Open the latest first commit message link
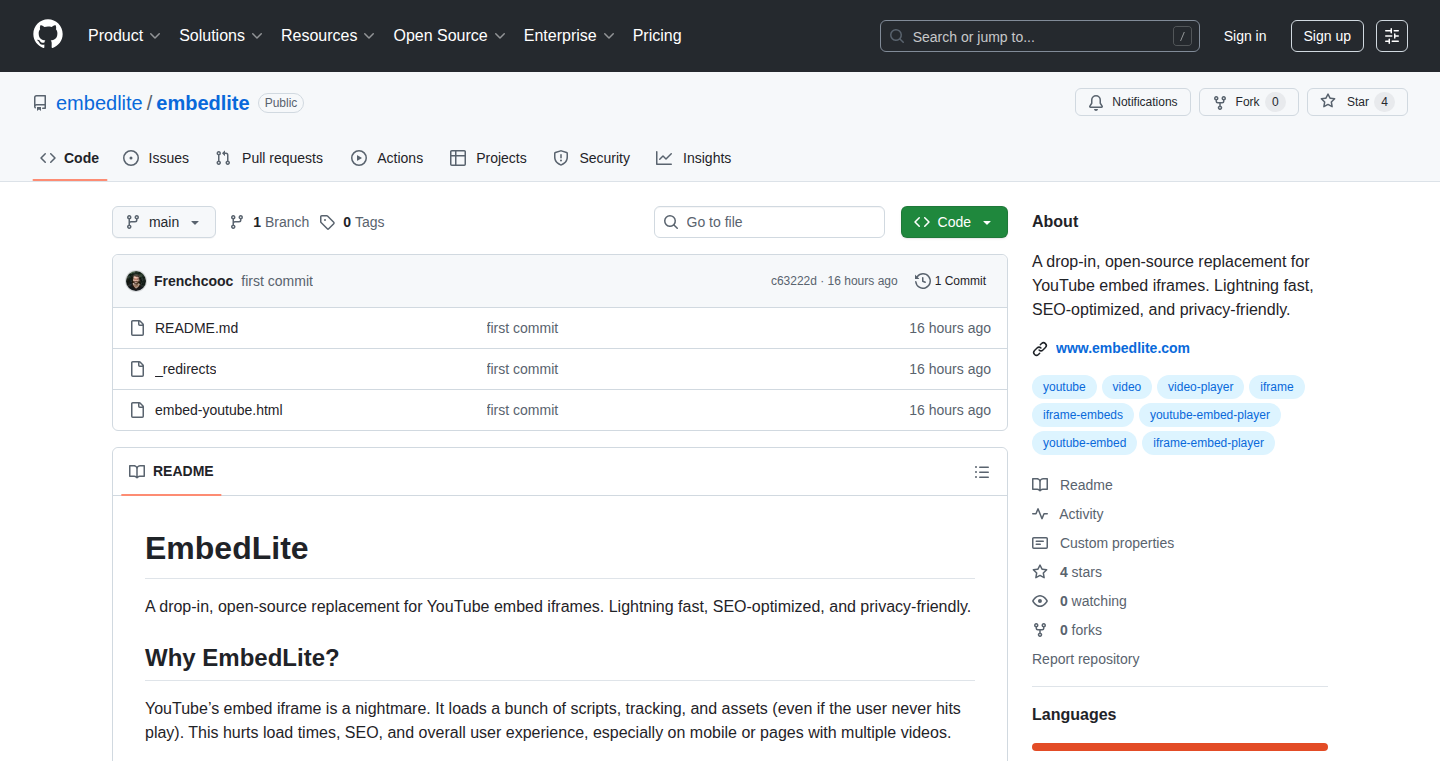This screenshot has width=1440, height=761. 277,281
